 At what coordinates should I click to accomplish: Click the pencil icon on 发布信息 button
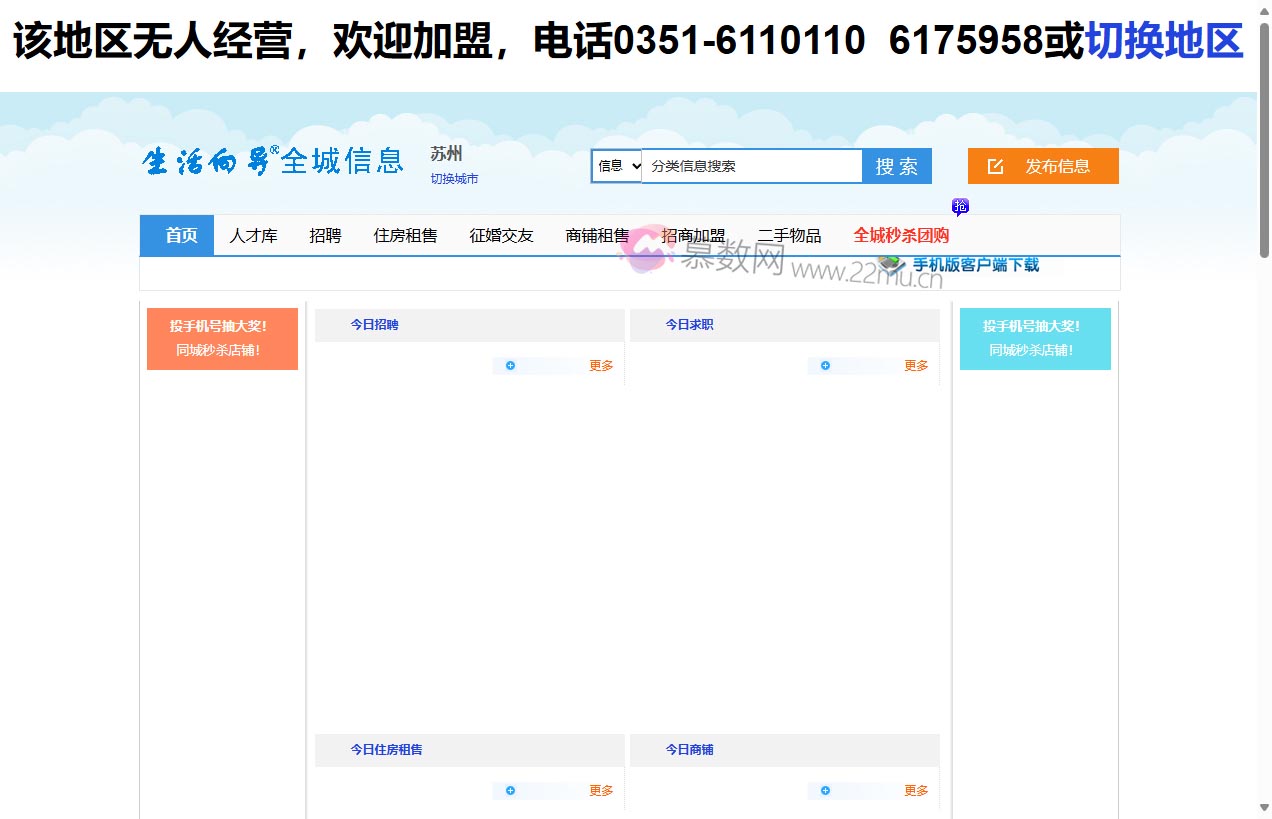pyautogui.click(x=995, y=166)
